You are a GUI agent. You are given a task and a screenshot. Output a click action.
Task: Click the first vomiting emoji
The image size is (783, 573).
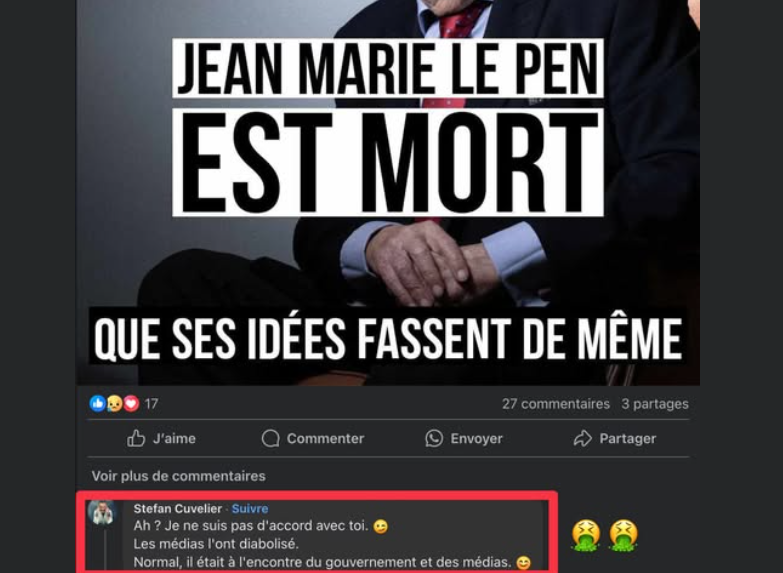(586, 535)
